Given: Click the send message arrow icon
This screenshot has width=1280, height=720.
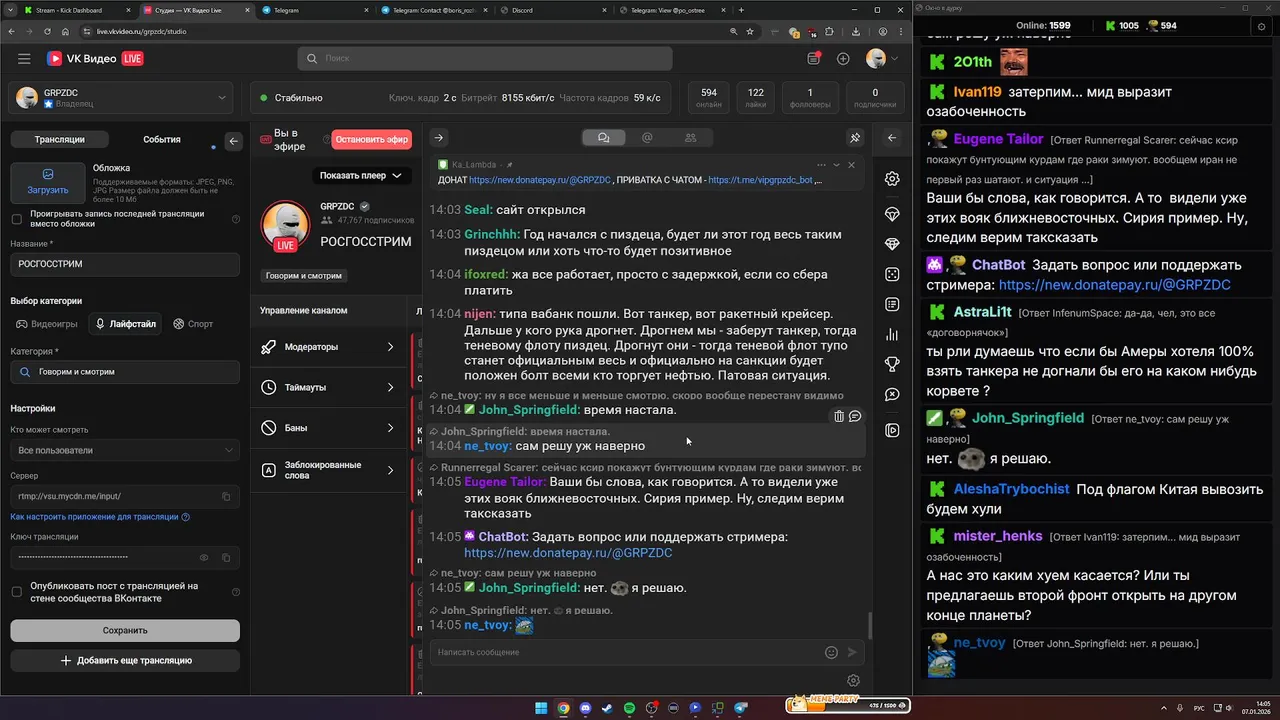Looking at the screenshot, I should pyautogui.click(x=852, y=652).
